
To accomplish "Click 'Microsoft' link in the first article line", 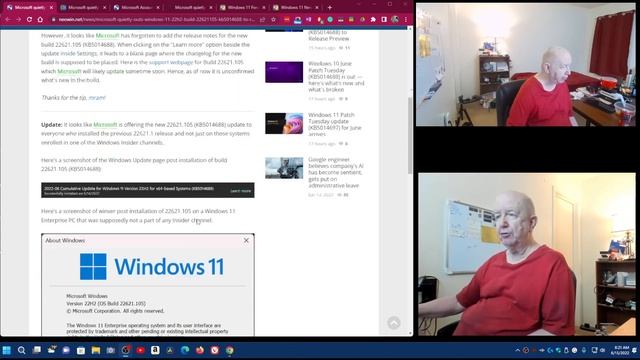I will pyautogui.click(x=107, y=36).
